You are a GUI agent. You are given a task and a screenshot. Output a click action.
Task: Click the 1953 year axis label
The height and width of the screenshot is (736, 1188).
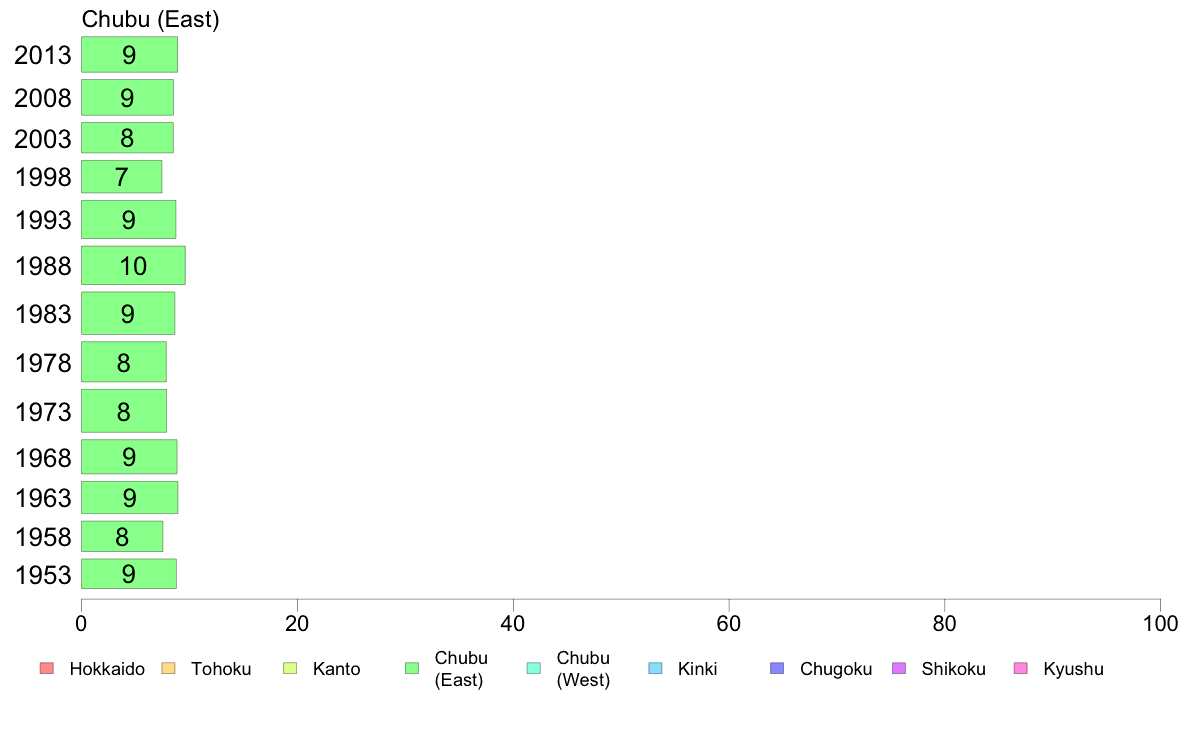coord(43,575)
